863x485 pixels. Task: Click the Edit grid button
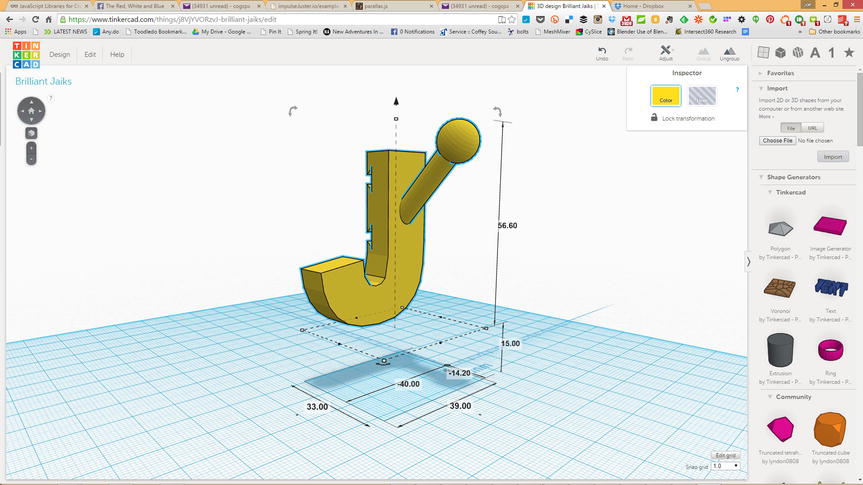pos(725,455)
